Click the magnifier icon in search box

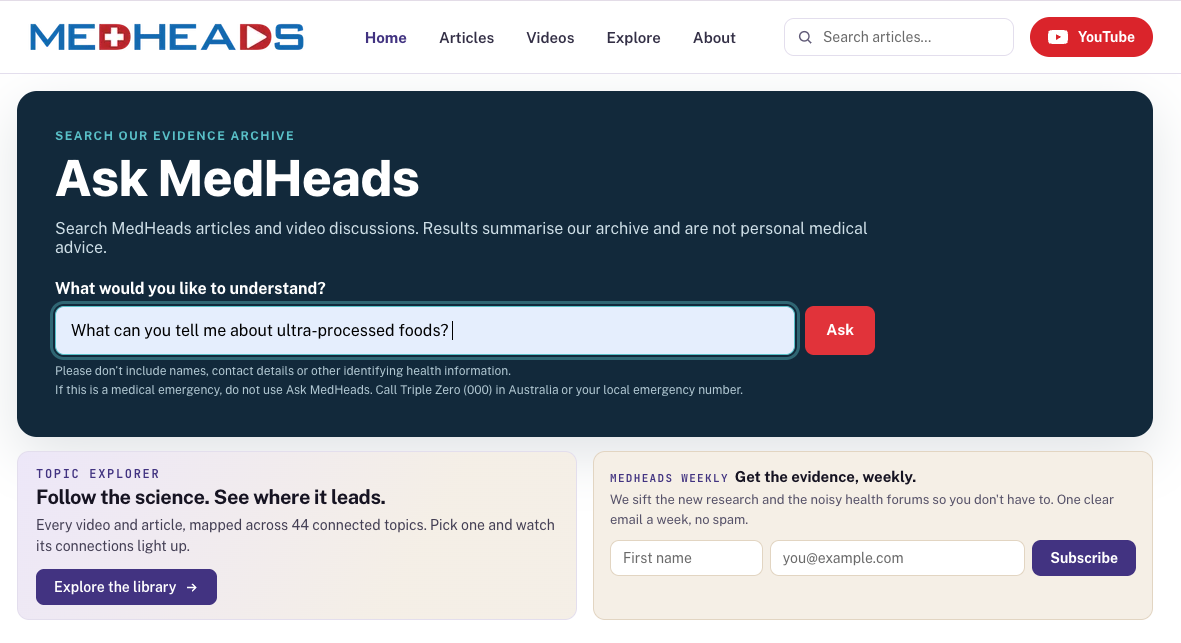[x=805, y=37]
